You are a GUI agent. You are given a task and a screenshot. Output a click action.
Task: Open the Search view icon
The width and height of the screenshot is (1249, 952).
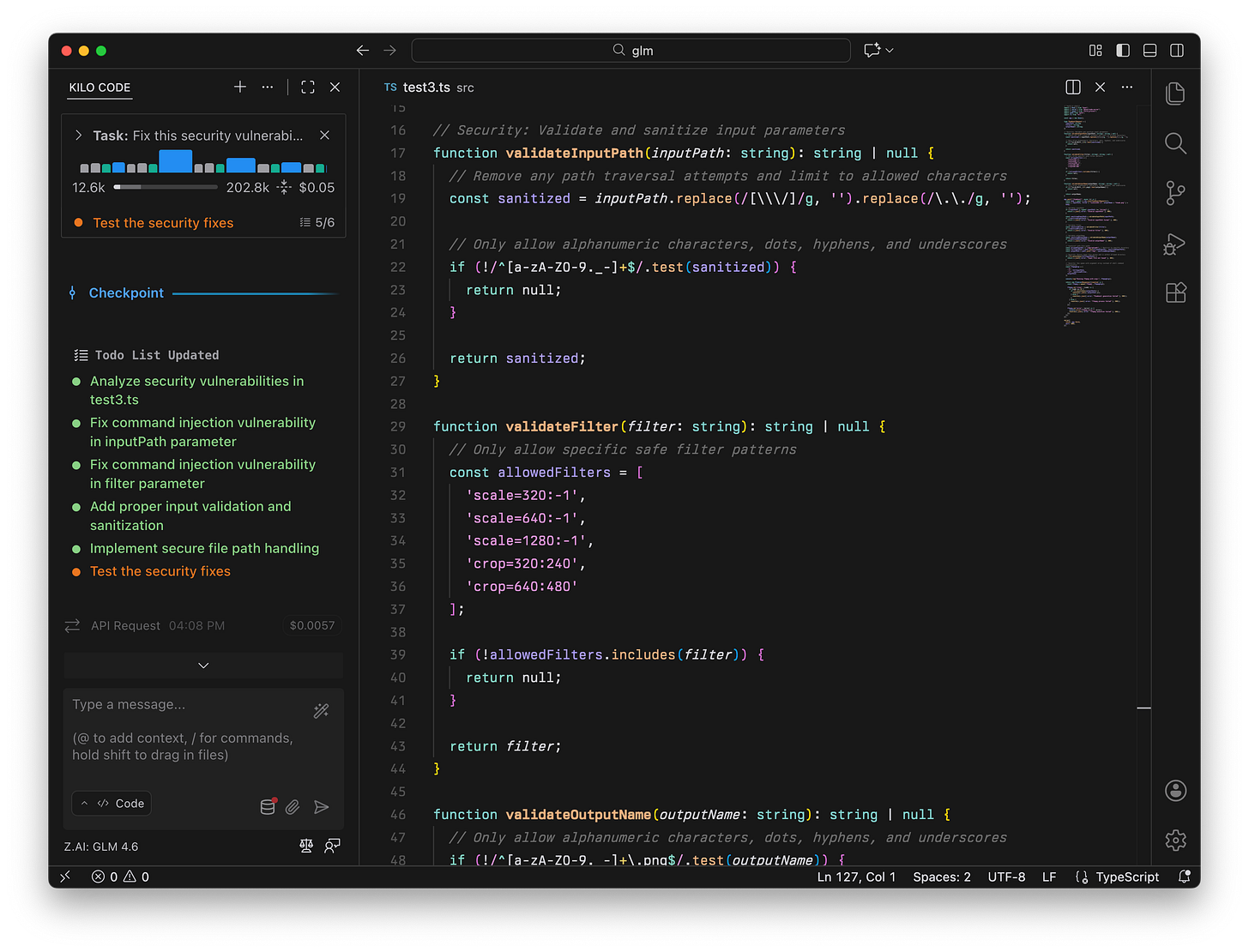point(1175,143)
